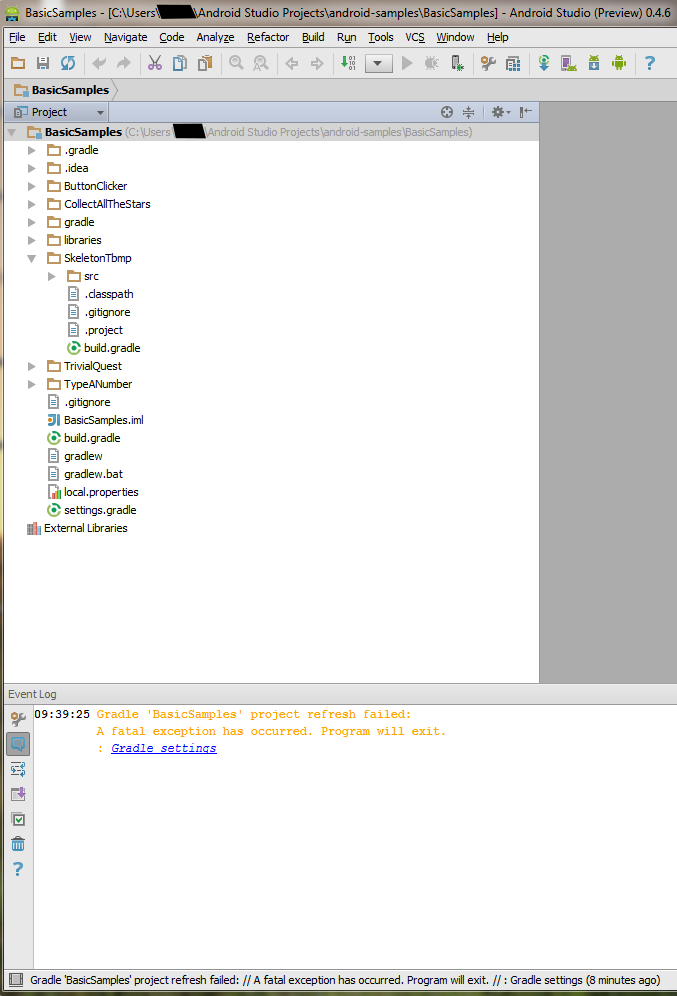Image resolution: width=677 pixels, height=996 pixels.
Task: Expand the CollectAllTheStars folder
Action: [x=32, y=205]
